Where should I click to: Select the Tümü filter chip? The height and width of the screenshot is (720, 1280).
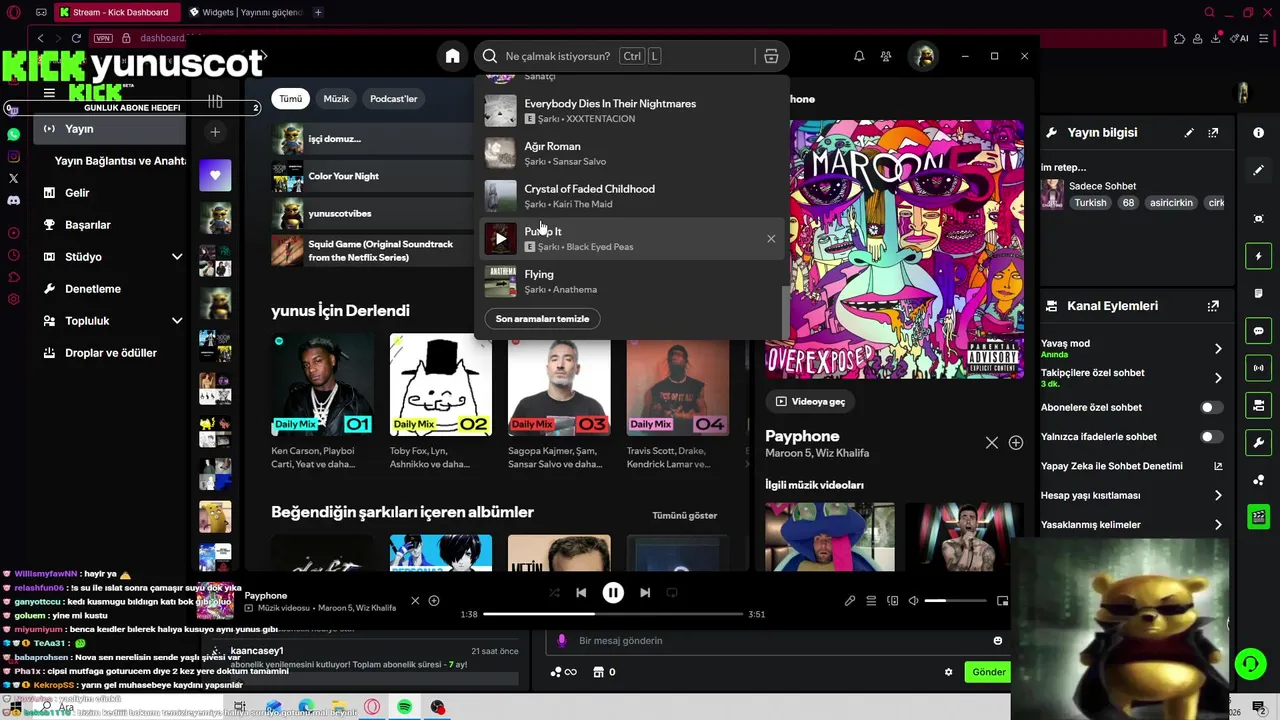pyautogui.click(x=291, y=99)
